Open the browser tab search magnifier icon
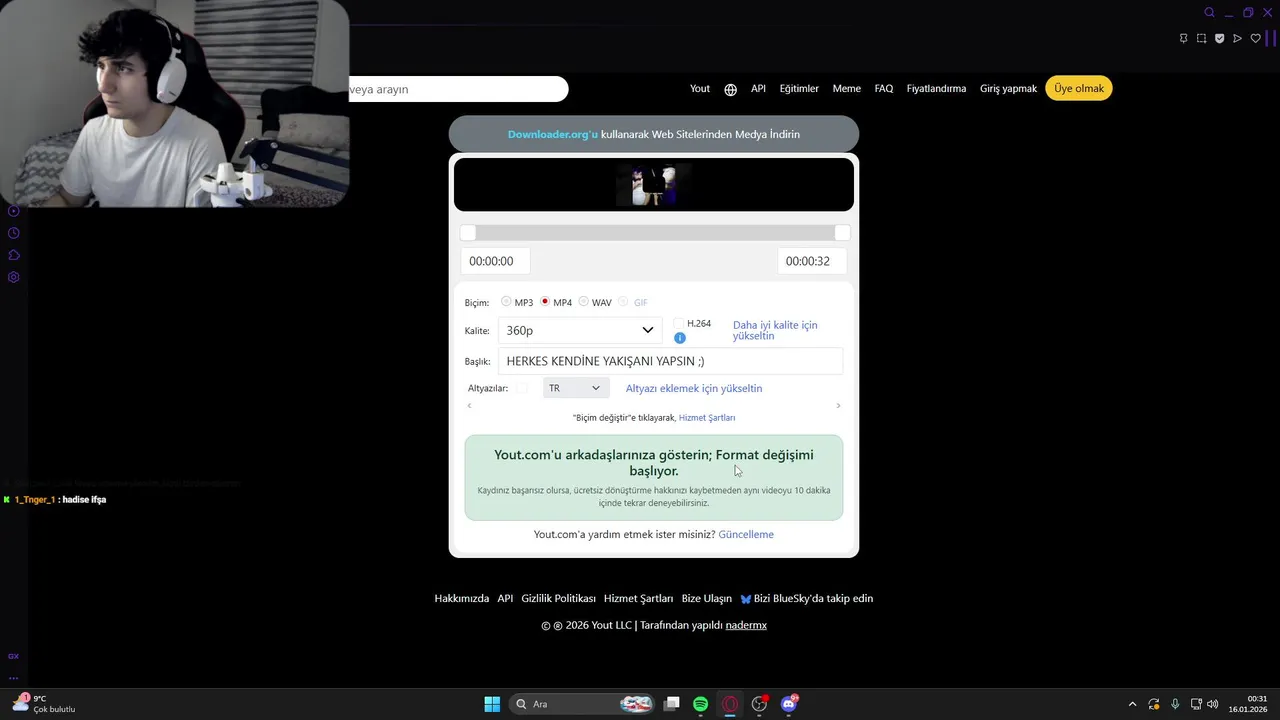The width and height of the screenshot is (1280, 720). point(1209,13)
